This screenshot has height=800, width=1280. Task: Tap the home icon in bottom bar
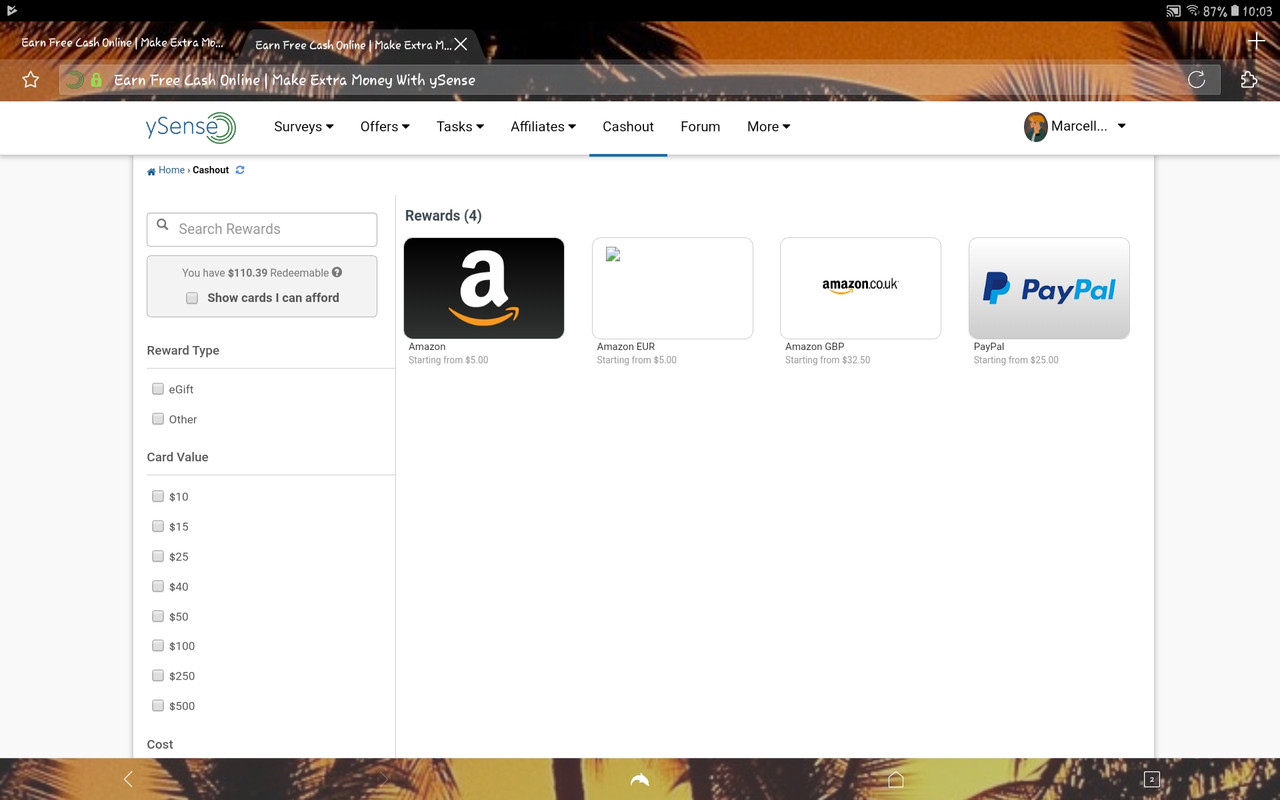[x=896, y=779]
